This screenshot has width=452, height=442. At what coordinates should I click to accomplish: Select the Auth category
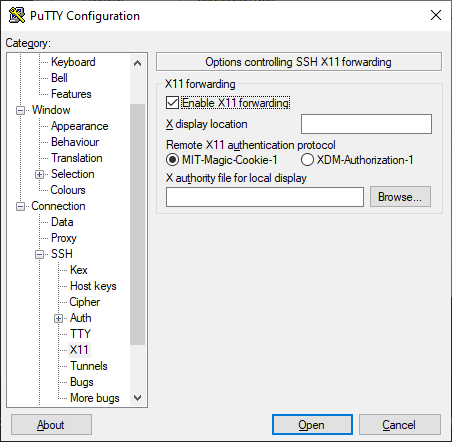[x=81, y=318]
